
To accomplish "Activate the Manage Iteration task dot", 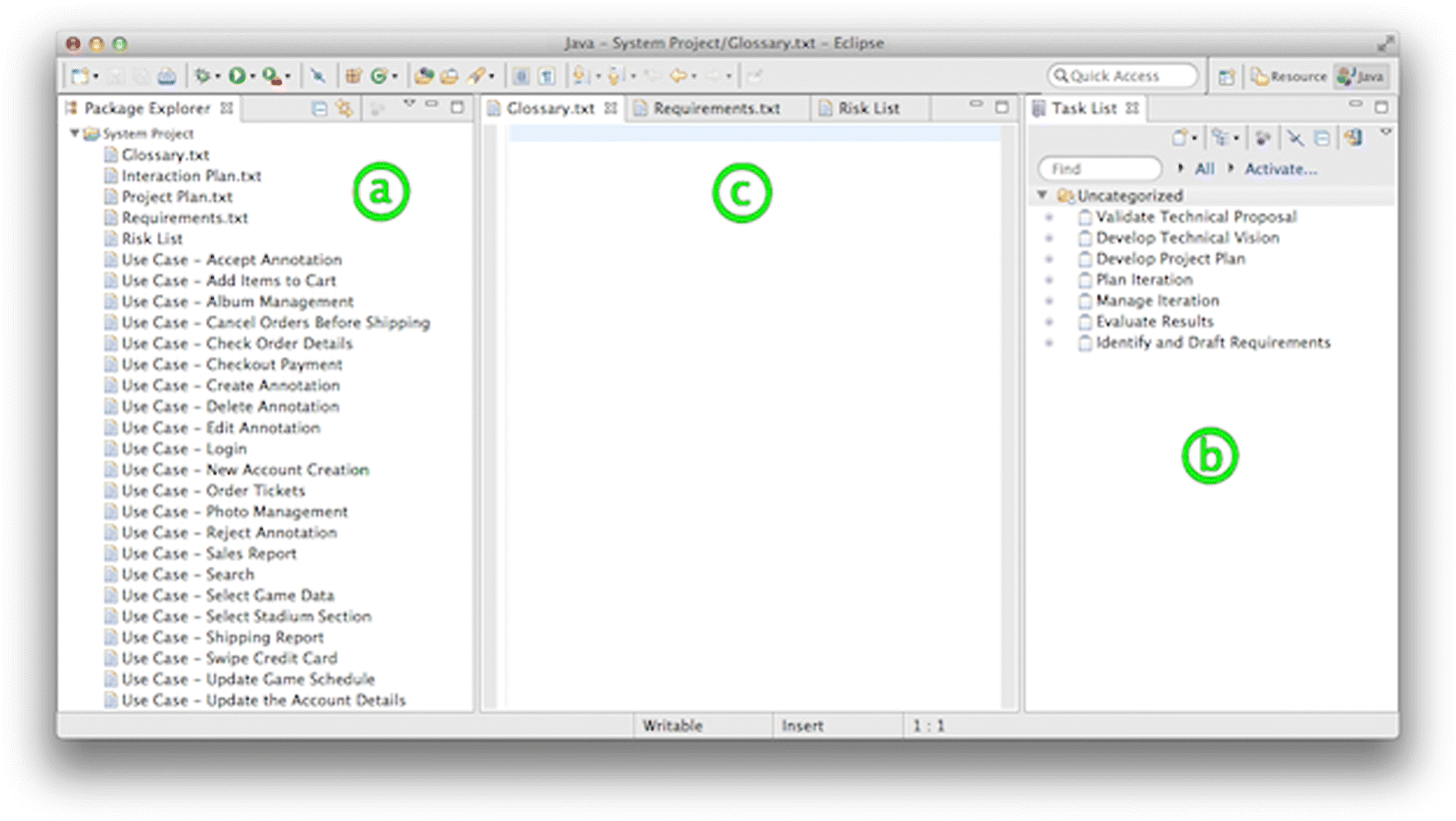I will (1049, 301).
